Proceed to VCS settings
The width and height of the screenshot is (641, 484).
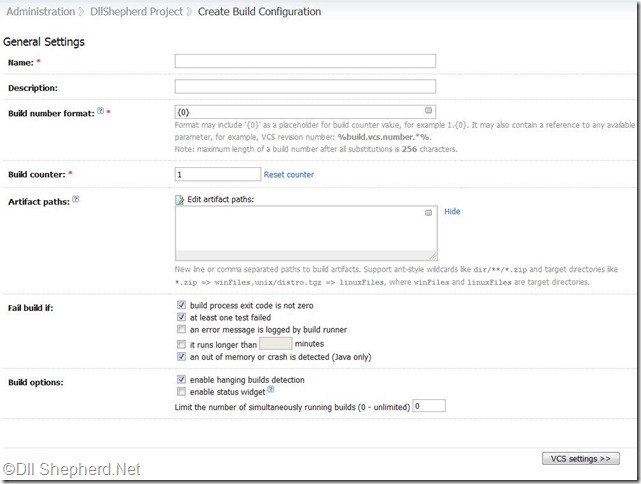click(580, 458)
